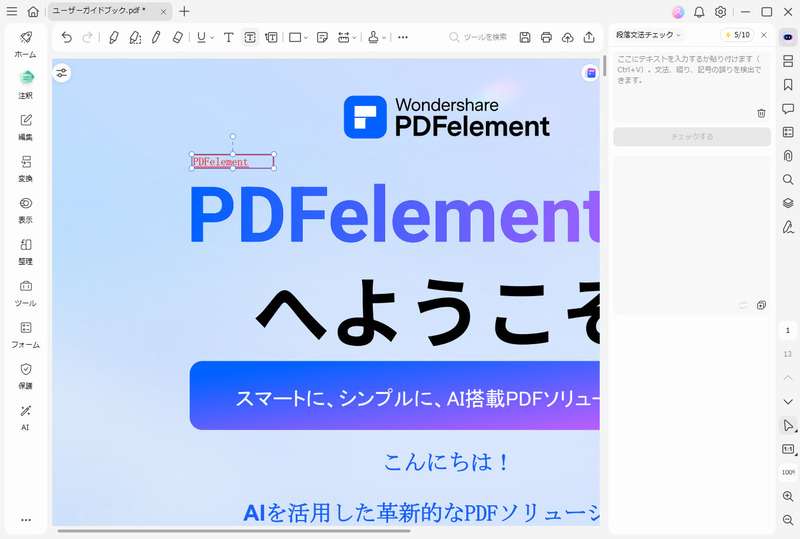Close the grammar check panel
The image size is (800, 539).
pyautogui.click(x=764, y=35)
